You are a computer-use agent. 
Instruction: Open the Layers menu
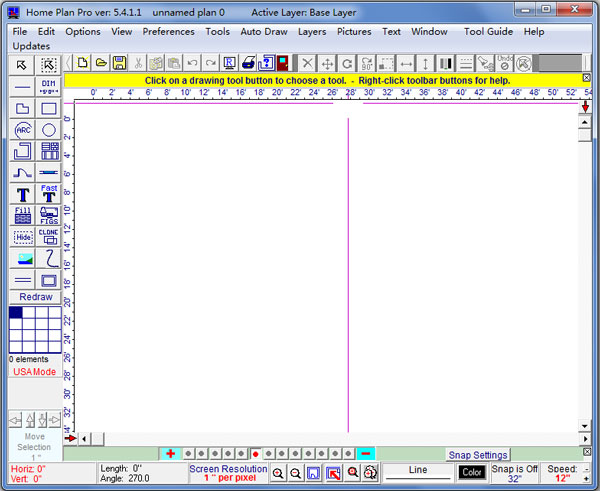coord(312,32)
